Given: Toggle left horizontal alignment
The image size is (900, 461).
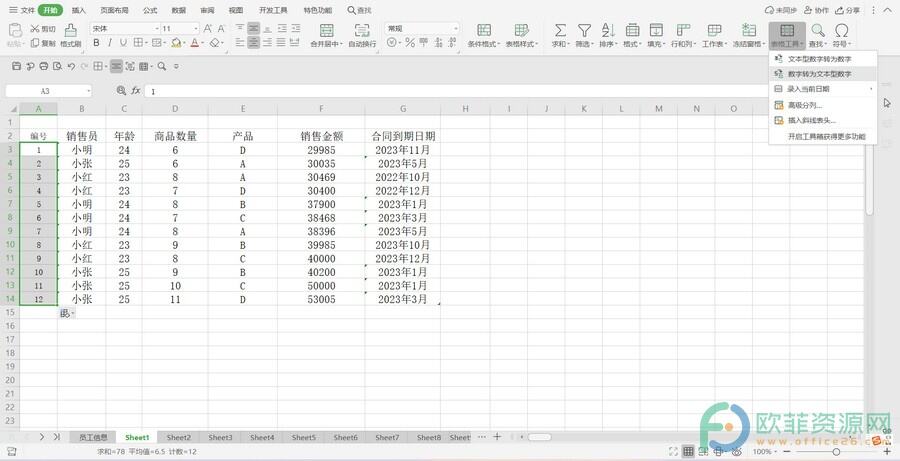Looking at the screenshot, I should (240, 42).
